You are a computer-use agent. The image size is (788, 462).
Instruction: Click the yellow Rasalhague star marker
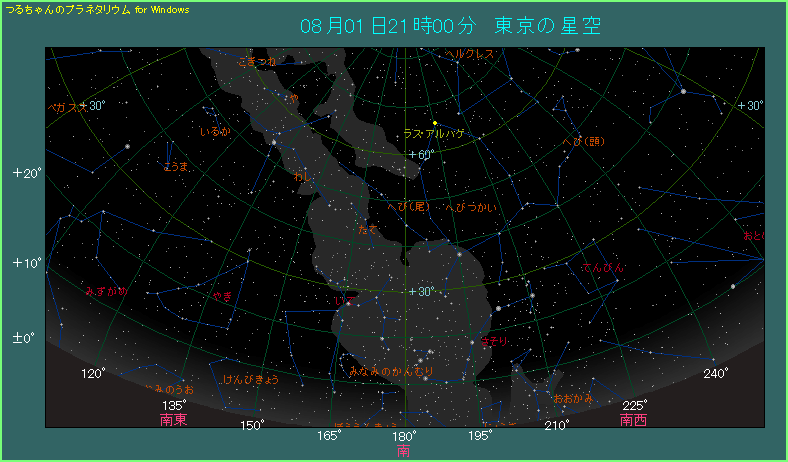(435, 123)
